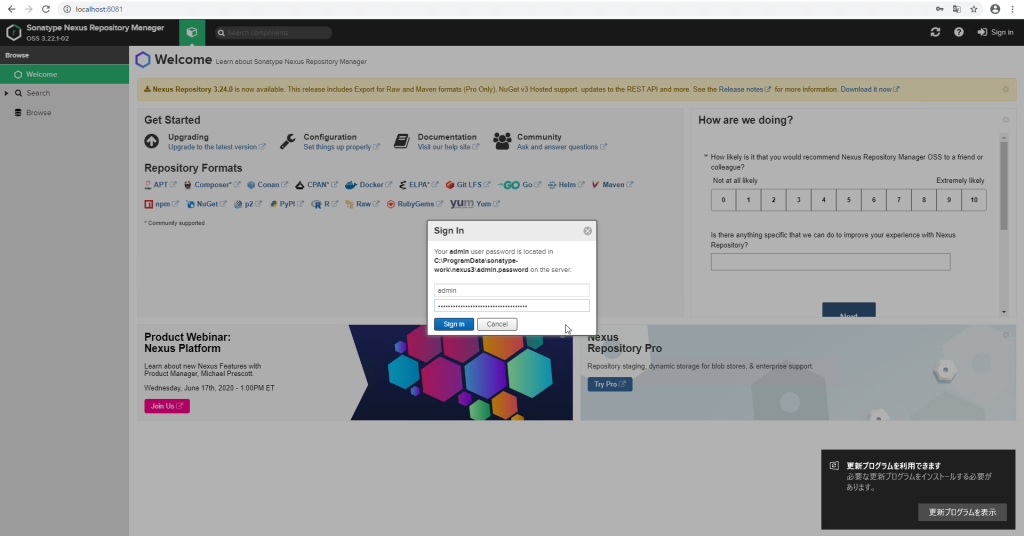Image resolution: width=1024 pixels, height=536 pixels.
Task: Open Upgrade to the latest version link
Action: [216, 147]
